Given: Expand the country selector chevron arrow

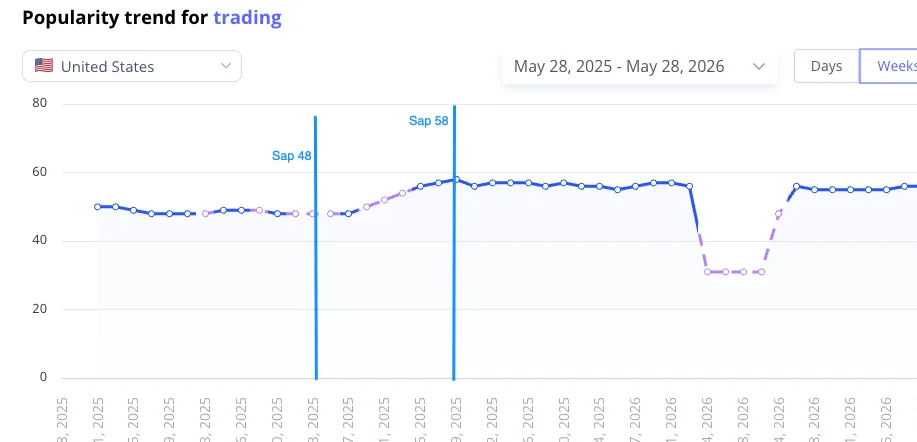Looking at the screenshot, I should pos(226,66).
